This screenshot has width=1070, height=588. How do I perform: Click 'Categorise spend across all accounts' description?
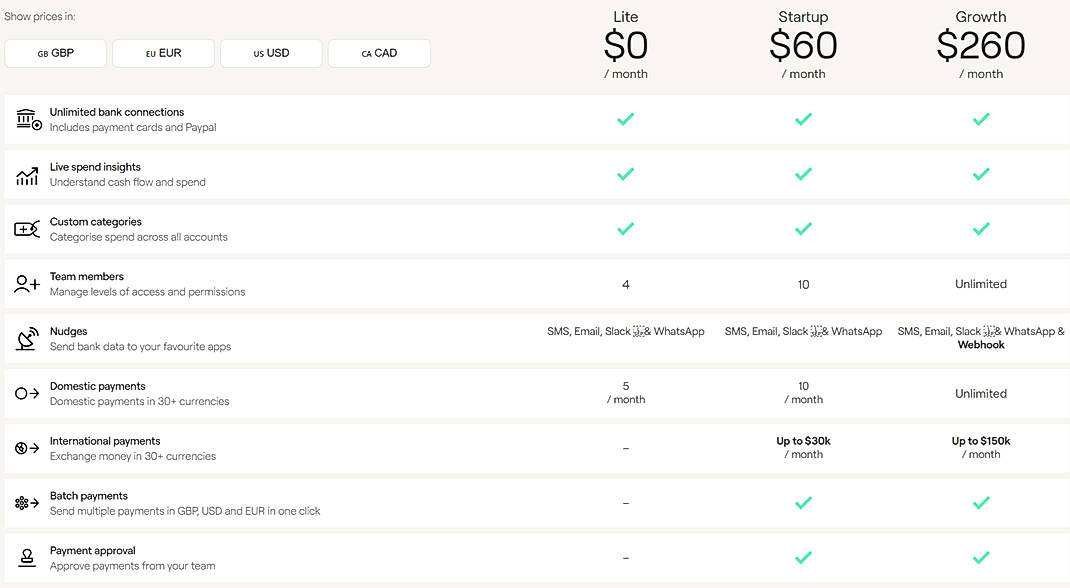pyautogui.click(x=139, y=237)
